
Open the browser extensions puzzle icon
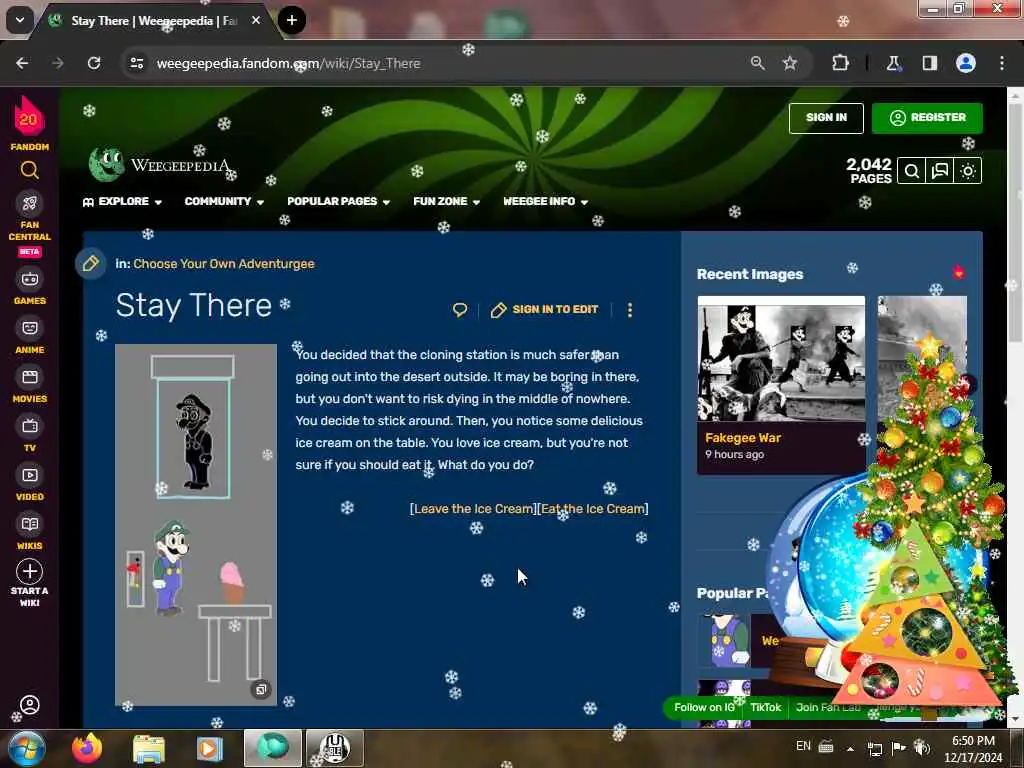(840, 63)
